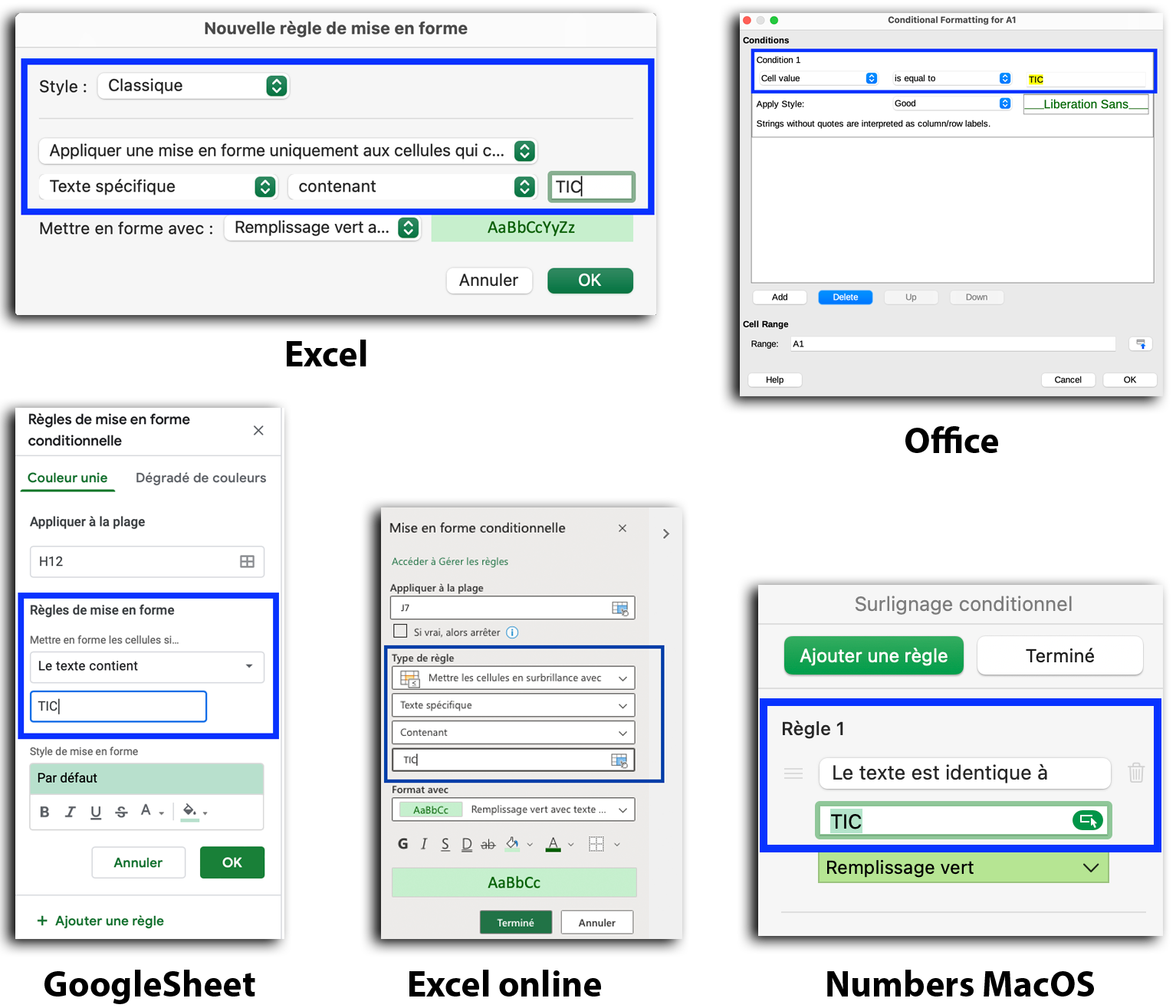Click bold G icon in Excel online
The width and height of the screenshot is (1176, 1008).
(403, 844)
